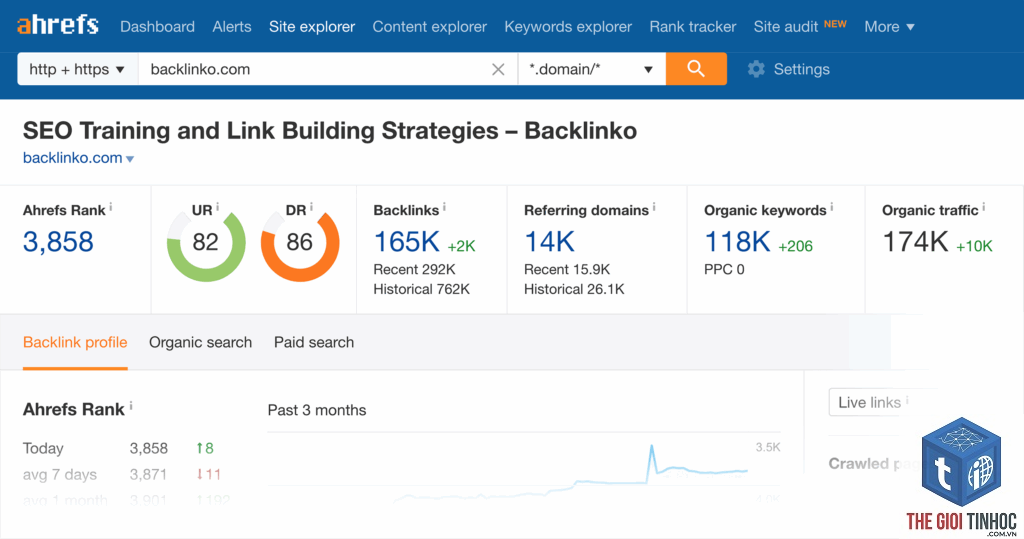Click Referring domains info icon
Image resolution: width=1024 pixels, height=539 pixels.
pyautogui.click(x=654, y=207)
